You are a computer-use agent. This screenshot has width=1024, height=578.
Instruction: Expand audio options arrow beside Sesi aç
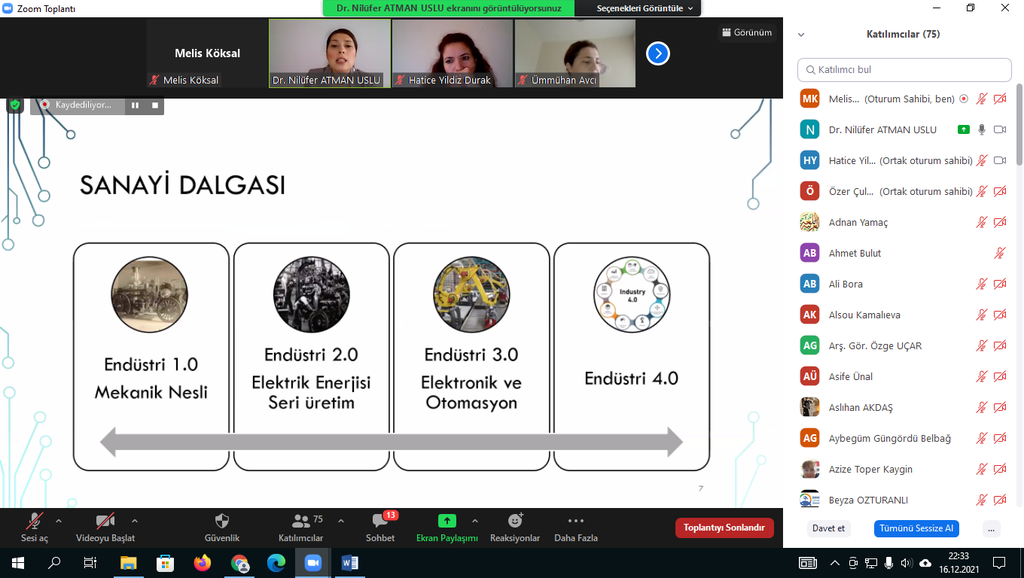(x=58, y=521)
